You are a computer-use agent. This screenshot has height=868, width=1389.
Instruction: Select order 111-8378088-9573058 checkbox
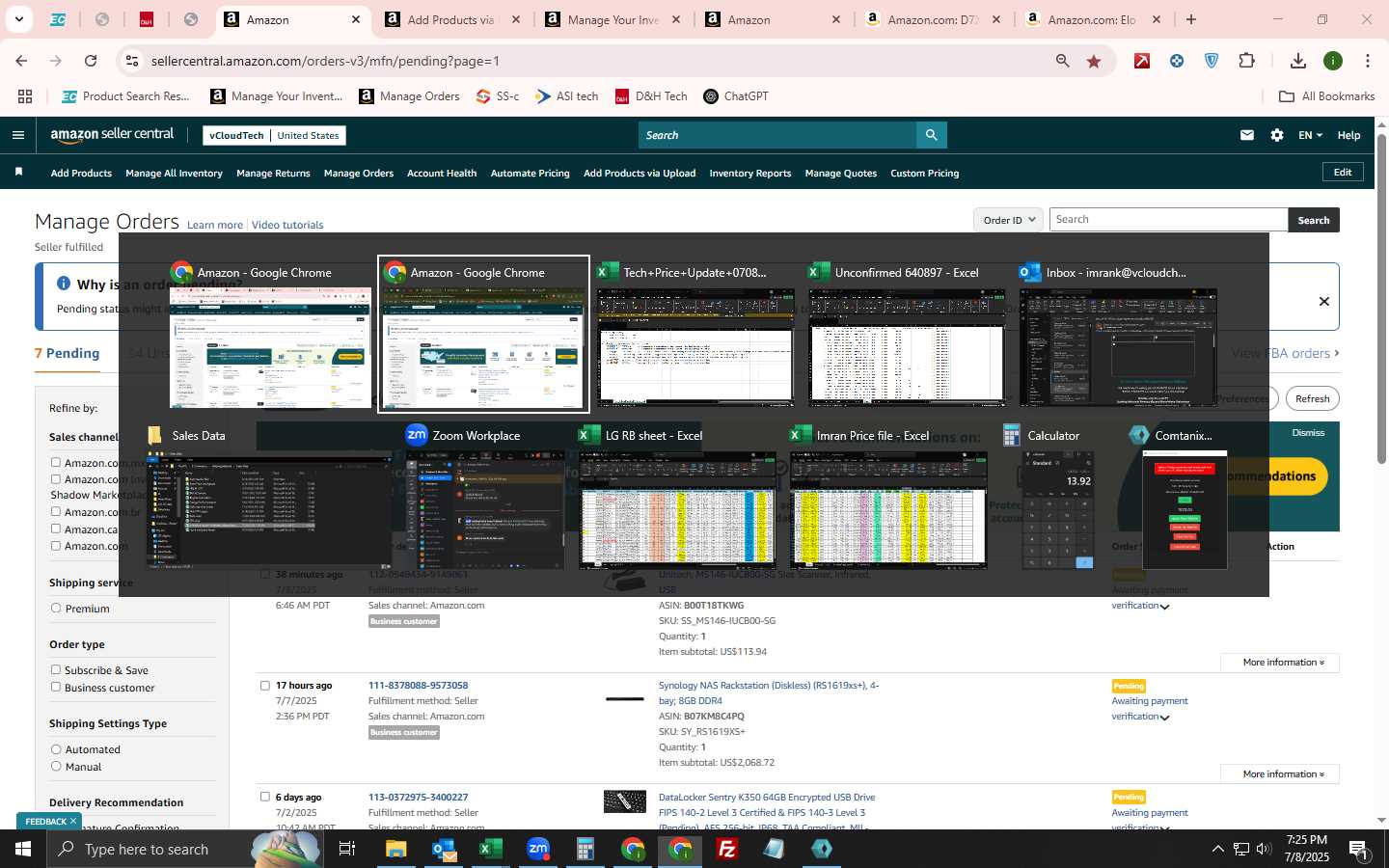[x=265, y=685]
